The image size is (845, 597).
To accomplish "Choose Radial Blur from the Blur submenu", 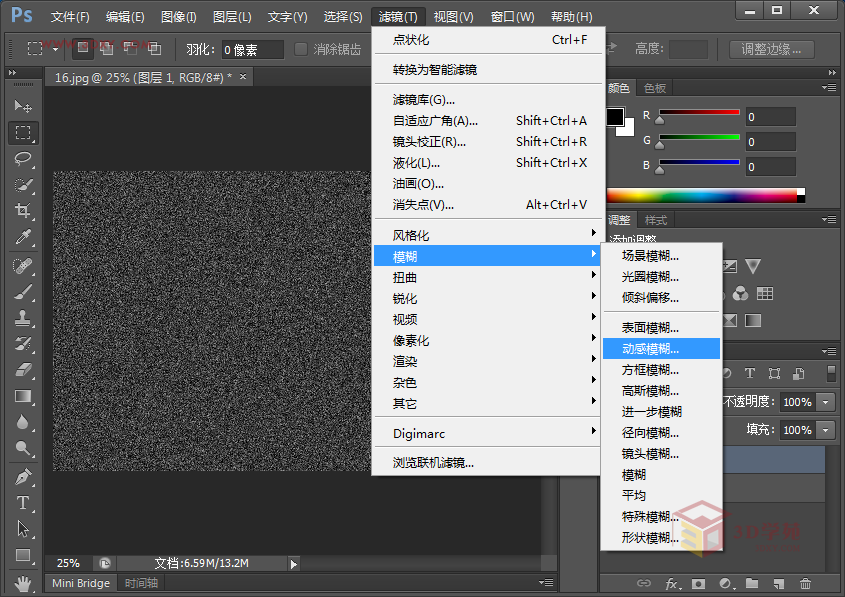I will point(661,433).
